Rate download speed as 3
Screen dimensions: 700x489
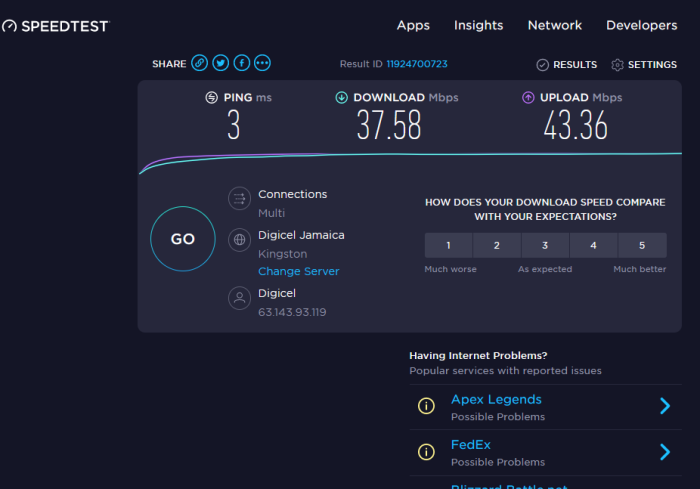545,246
